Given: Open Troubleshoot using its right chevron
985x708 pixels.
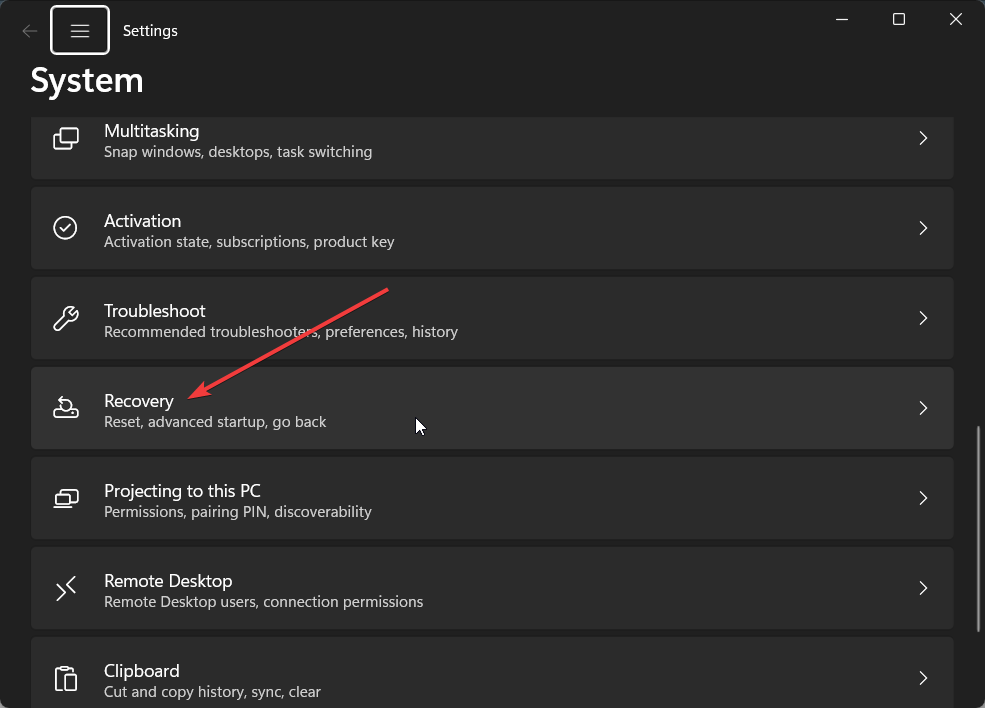Looking at the screenshot, I should pyautogui.click(x=923, y=318).
